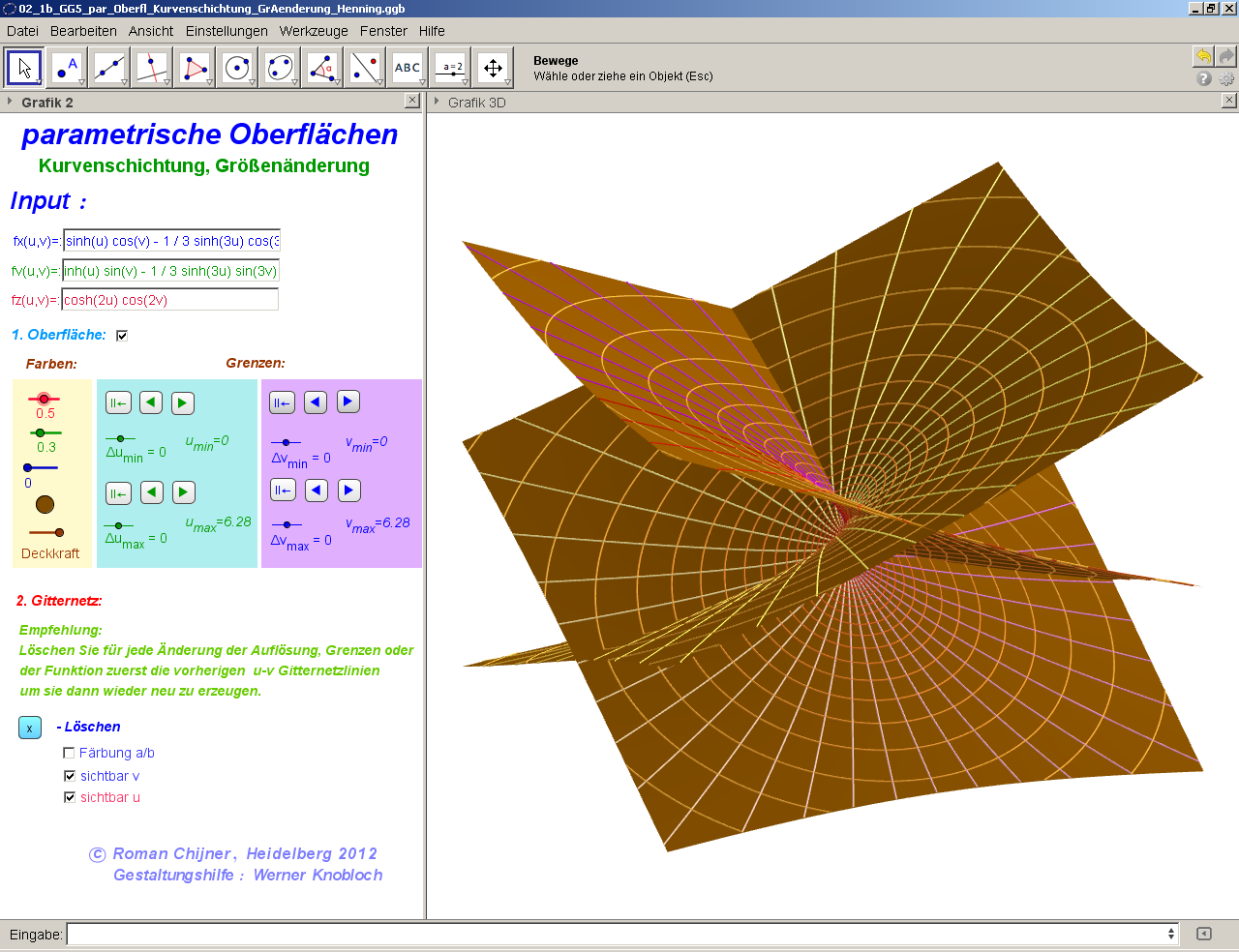Image resolution: width=1239 pixels, height=952 pixels.
Task: Collapse the Grafik 2 panel triangle
Action: pyautogui.click(x=10, y=102)
